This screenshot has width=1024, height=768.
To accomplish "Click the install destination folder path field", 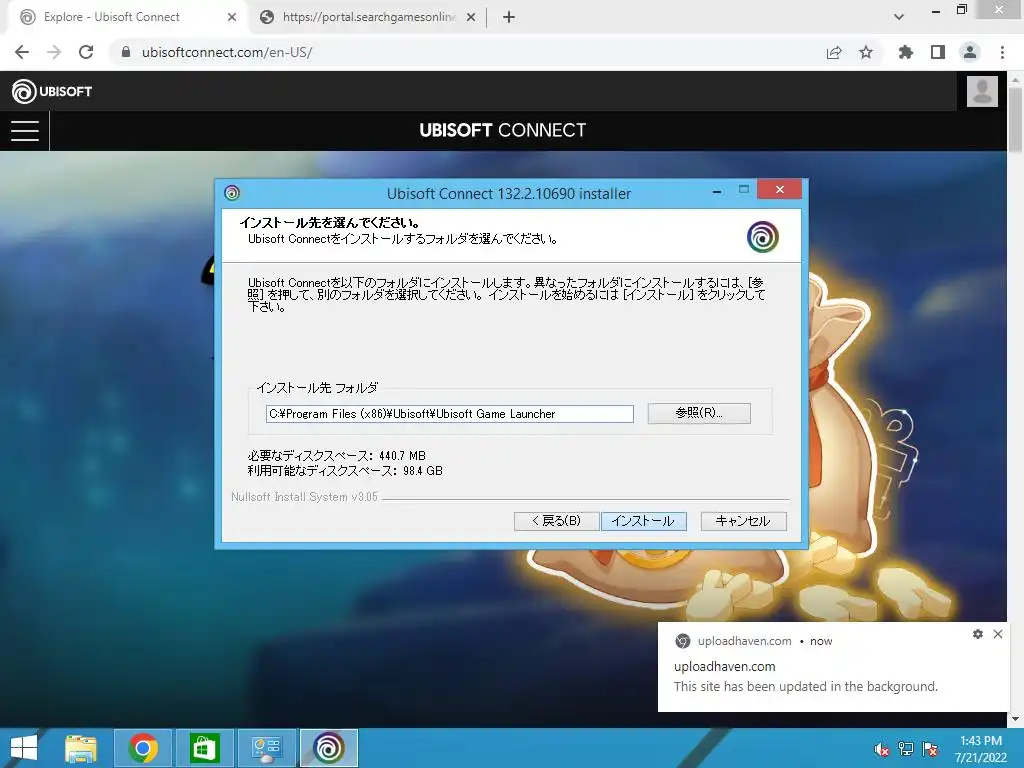I will 449,413.
